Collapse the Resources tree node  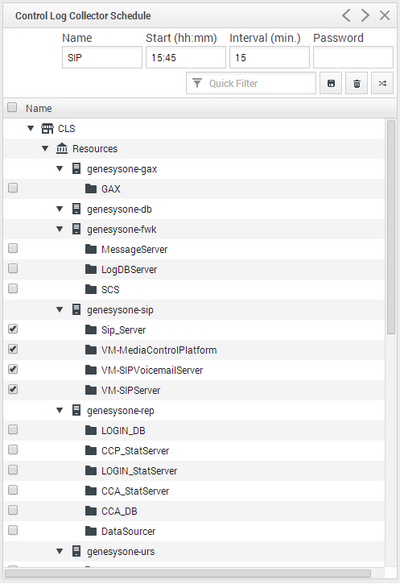(45, 149)
